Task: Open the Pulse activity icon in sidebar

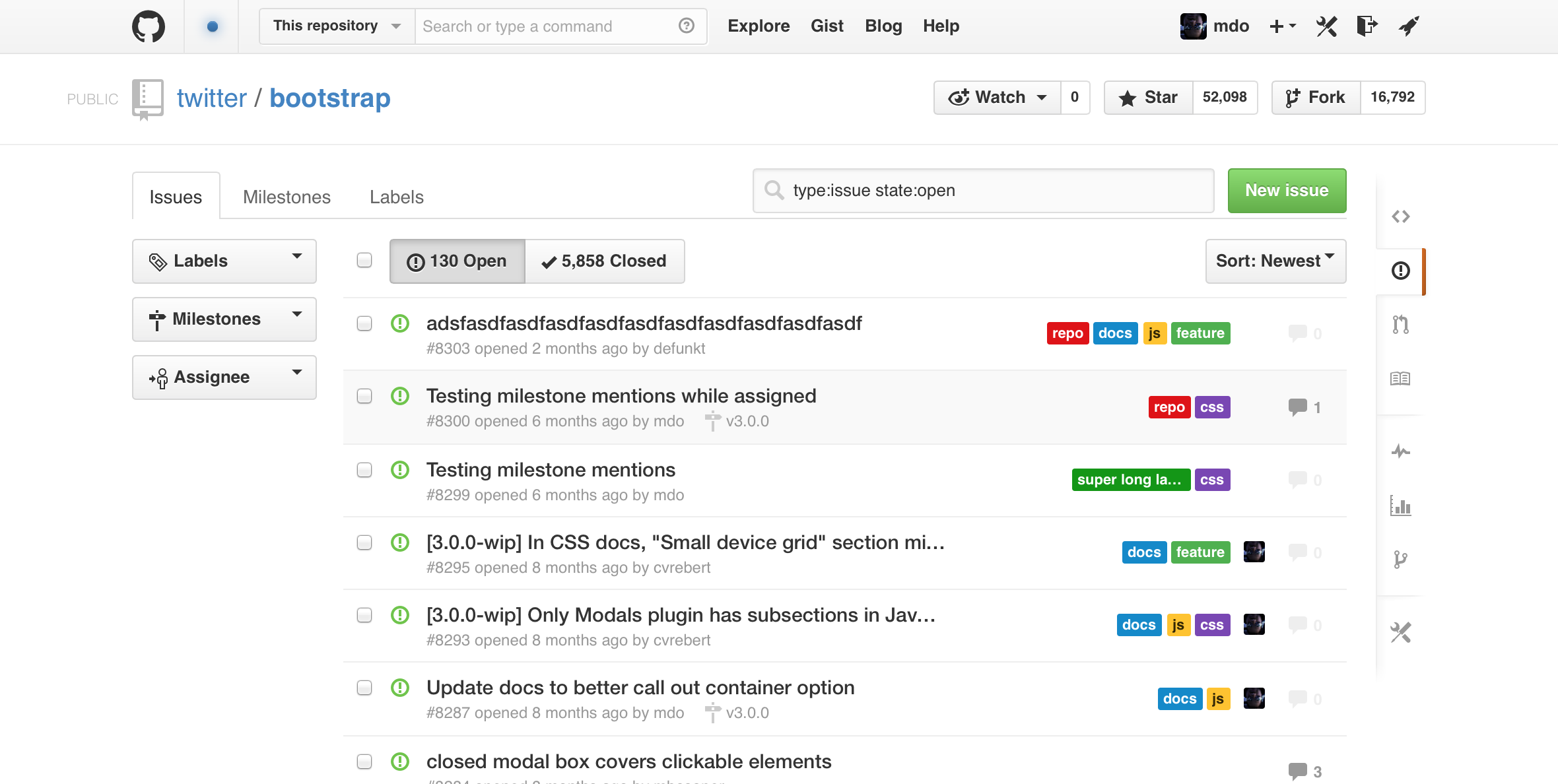Action: point(1400,451)
